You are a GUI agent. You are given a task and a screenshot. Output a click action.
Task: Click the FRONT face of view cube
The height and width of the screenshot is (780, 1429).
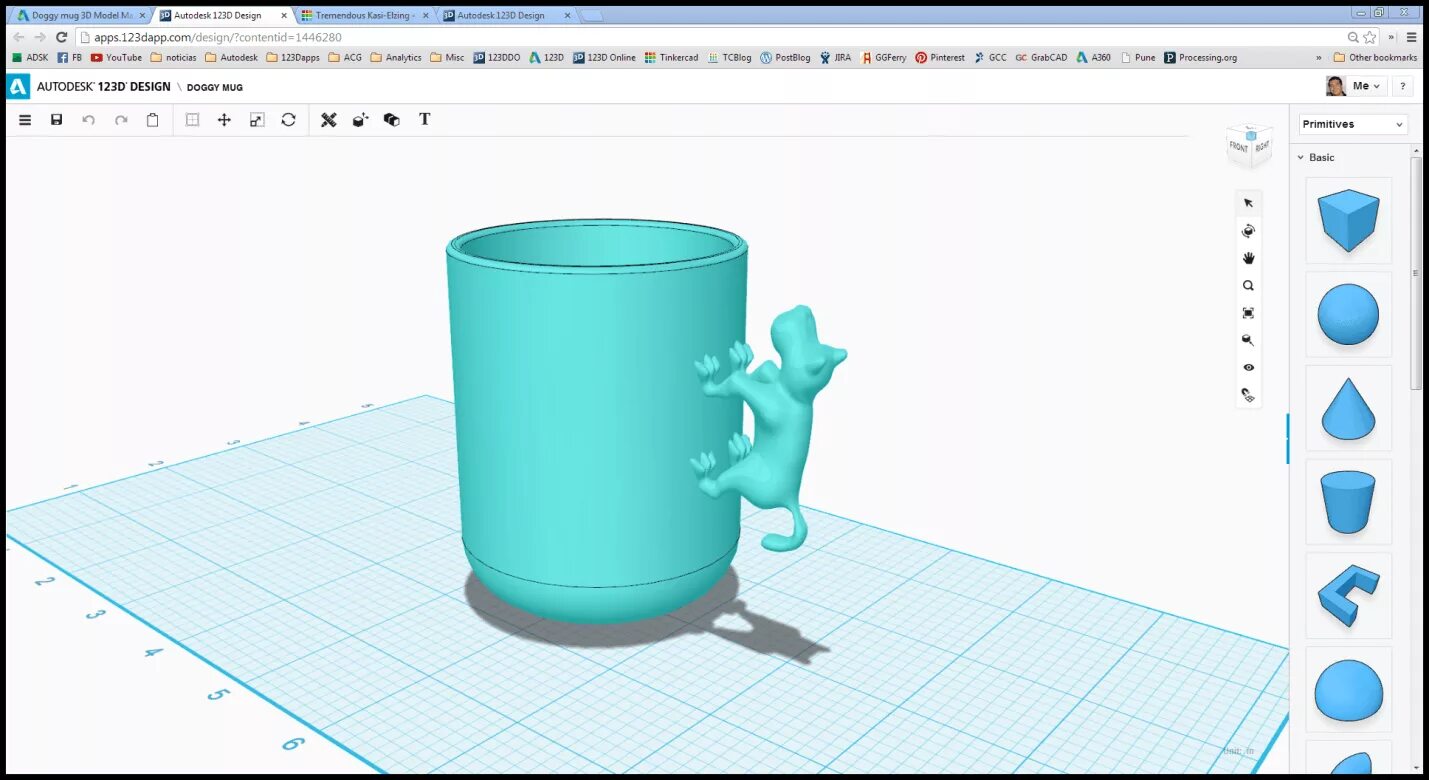(1239, 147)
